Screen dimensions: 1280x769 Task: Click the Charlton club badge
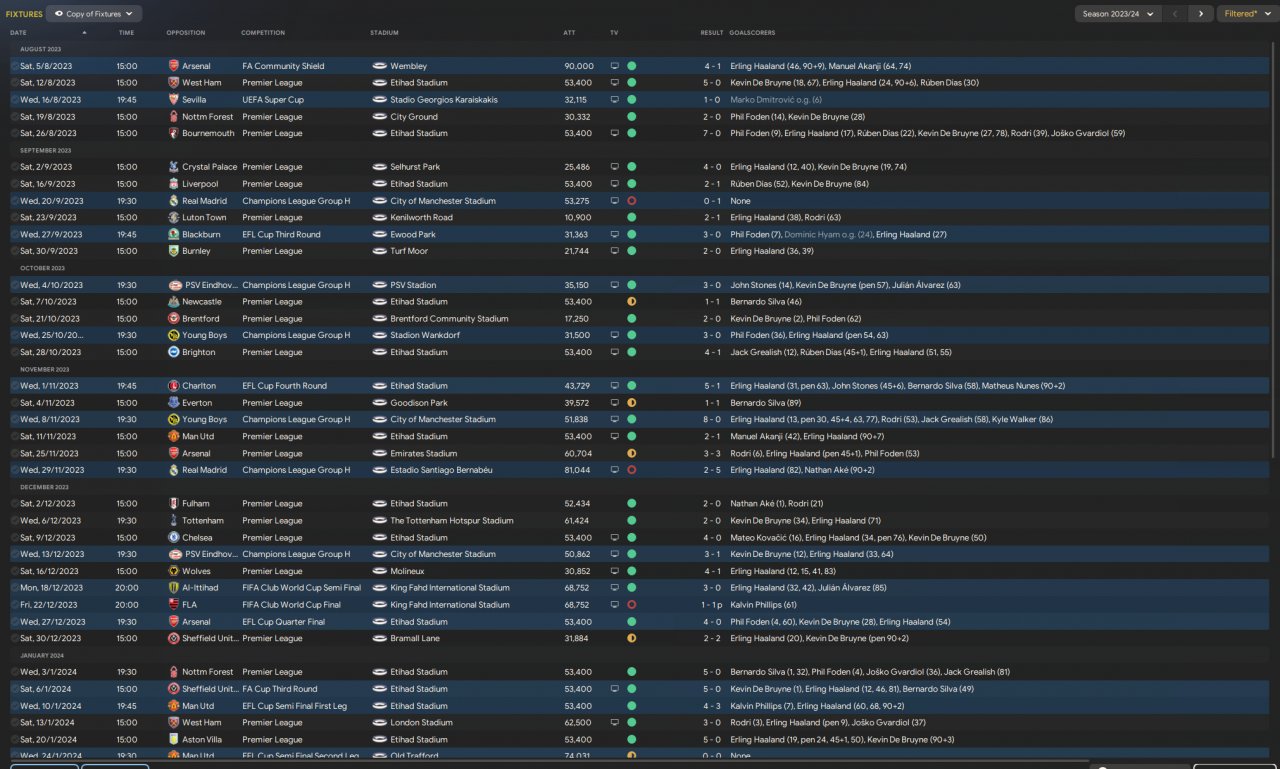tap(174, 386)
